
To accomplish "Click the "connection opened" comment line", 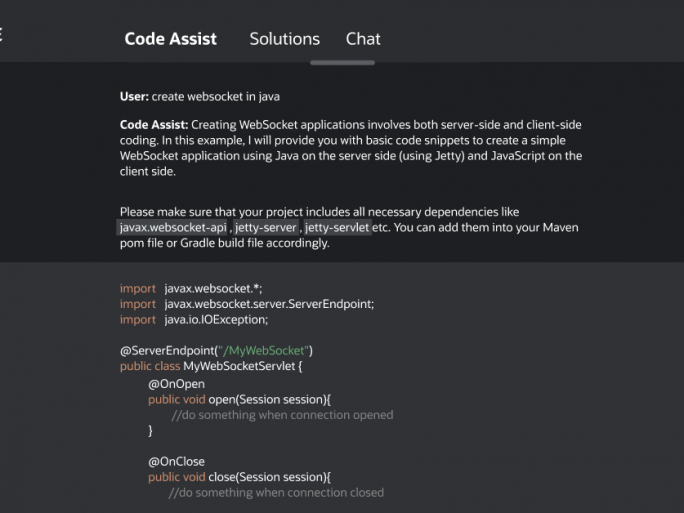I will pos(282,415).
